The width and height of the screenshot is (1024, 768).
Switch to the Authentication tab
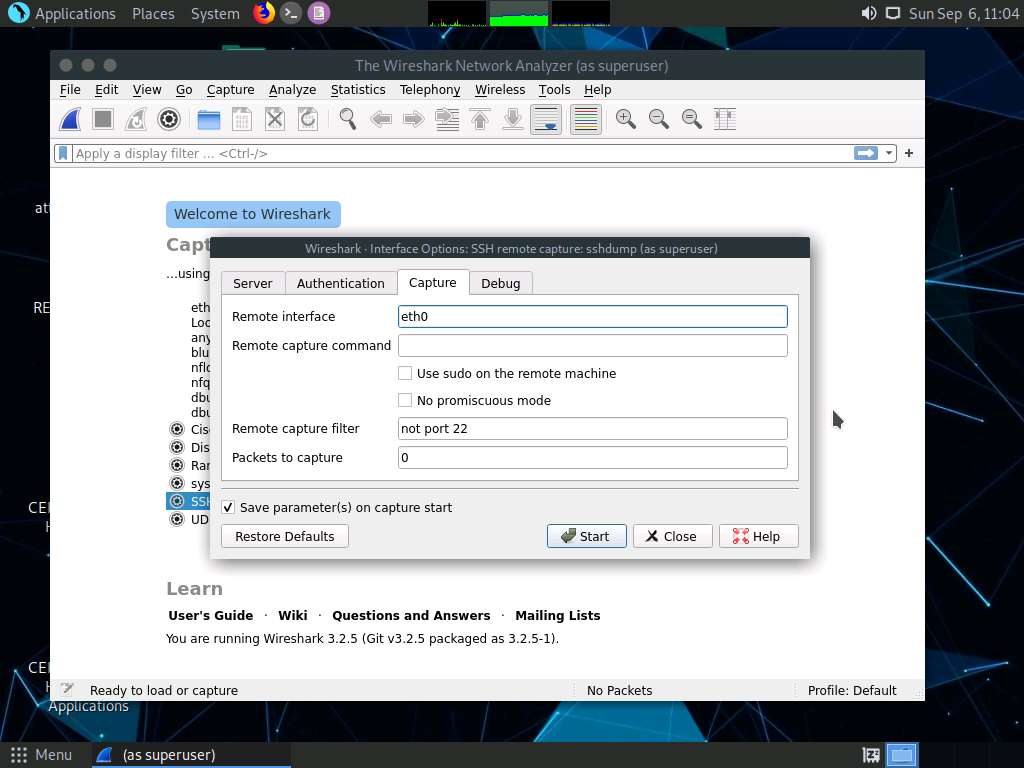(x=341, y=283)
